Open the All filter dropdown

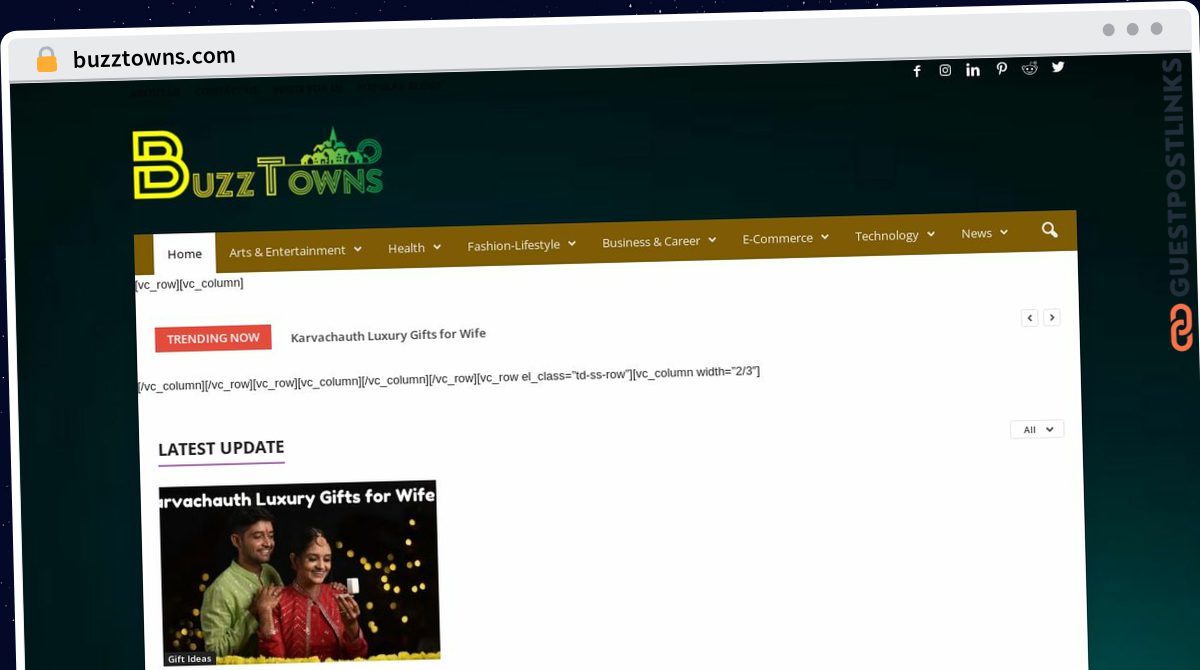(1037, 429)
